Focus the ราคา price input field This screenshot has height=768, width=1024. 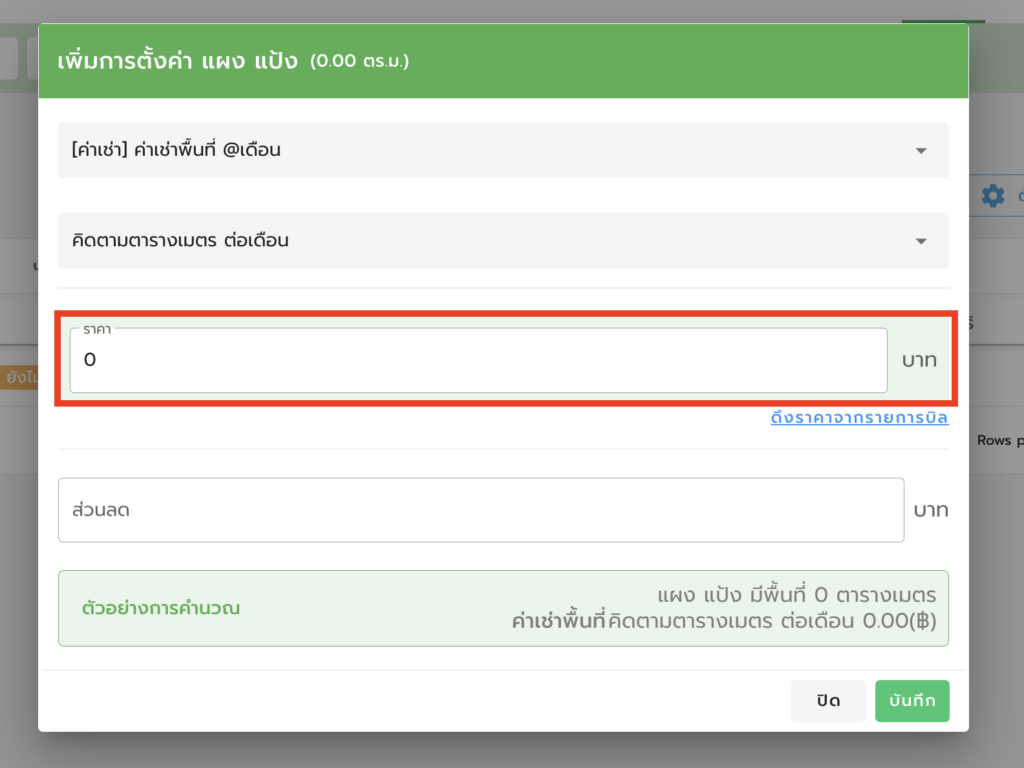pos(478,360)
